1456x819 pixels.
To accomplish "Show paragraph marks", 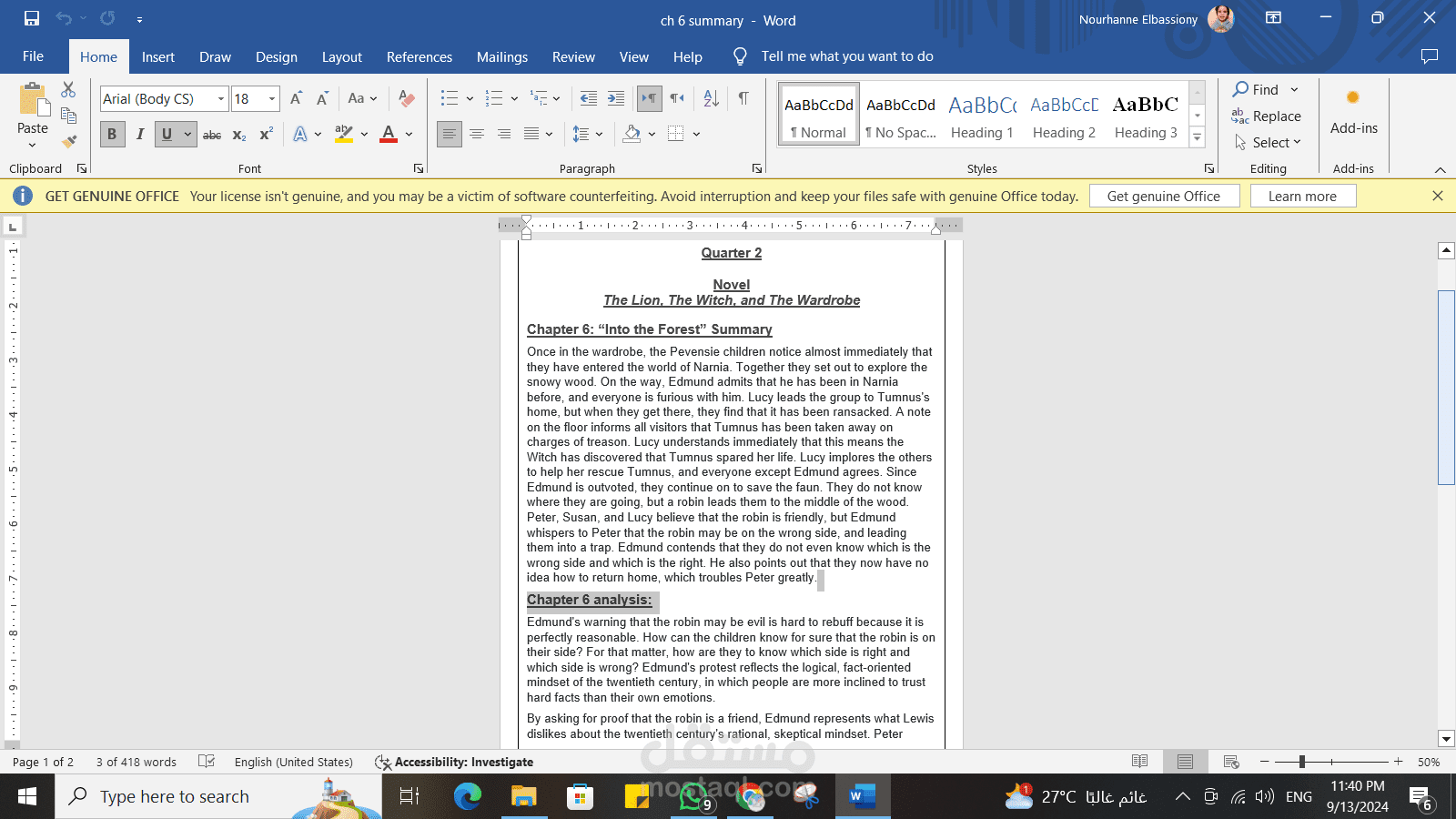I will click(743, 98).
